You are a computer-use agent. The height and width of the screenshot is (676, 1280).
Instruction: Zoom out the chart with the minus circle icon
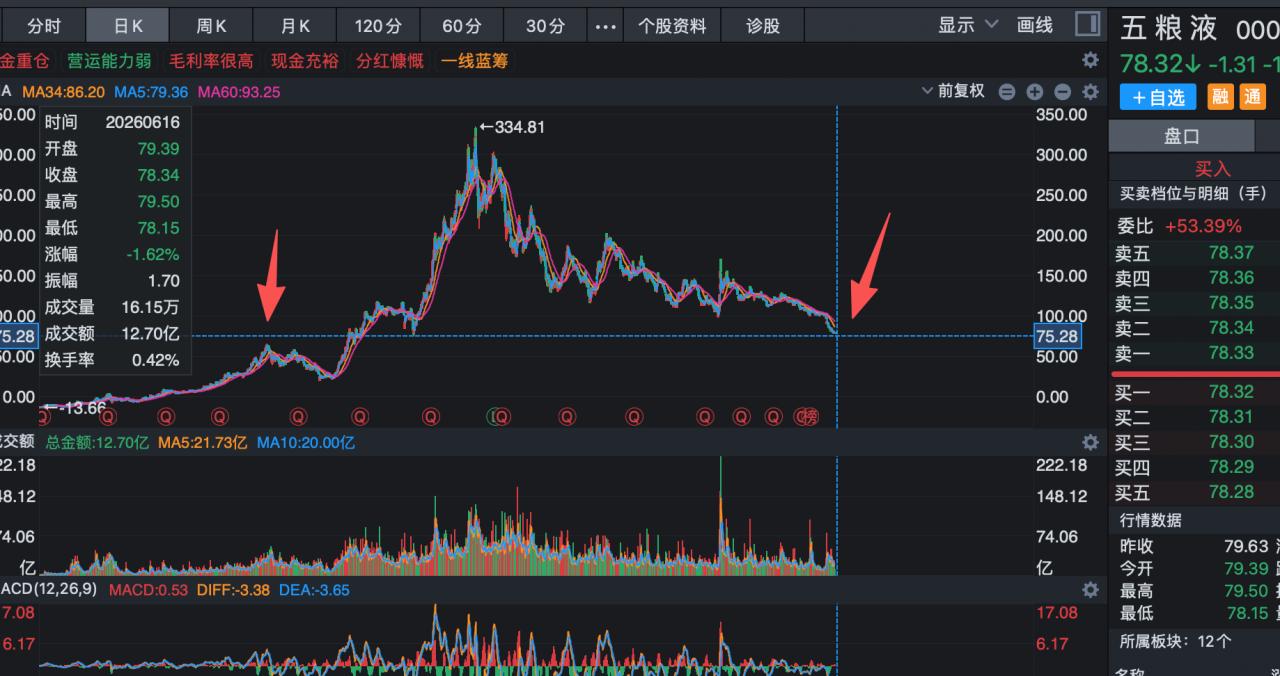click(1063, 92)
